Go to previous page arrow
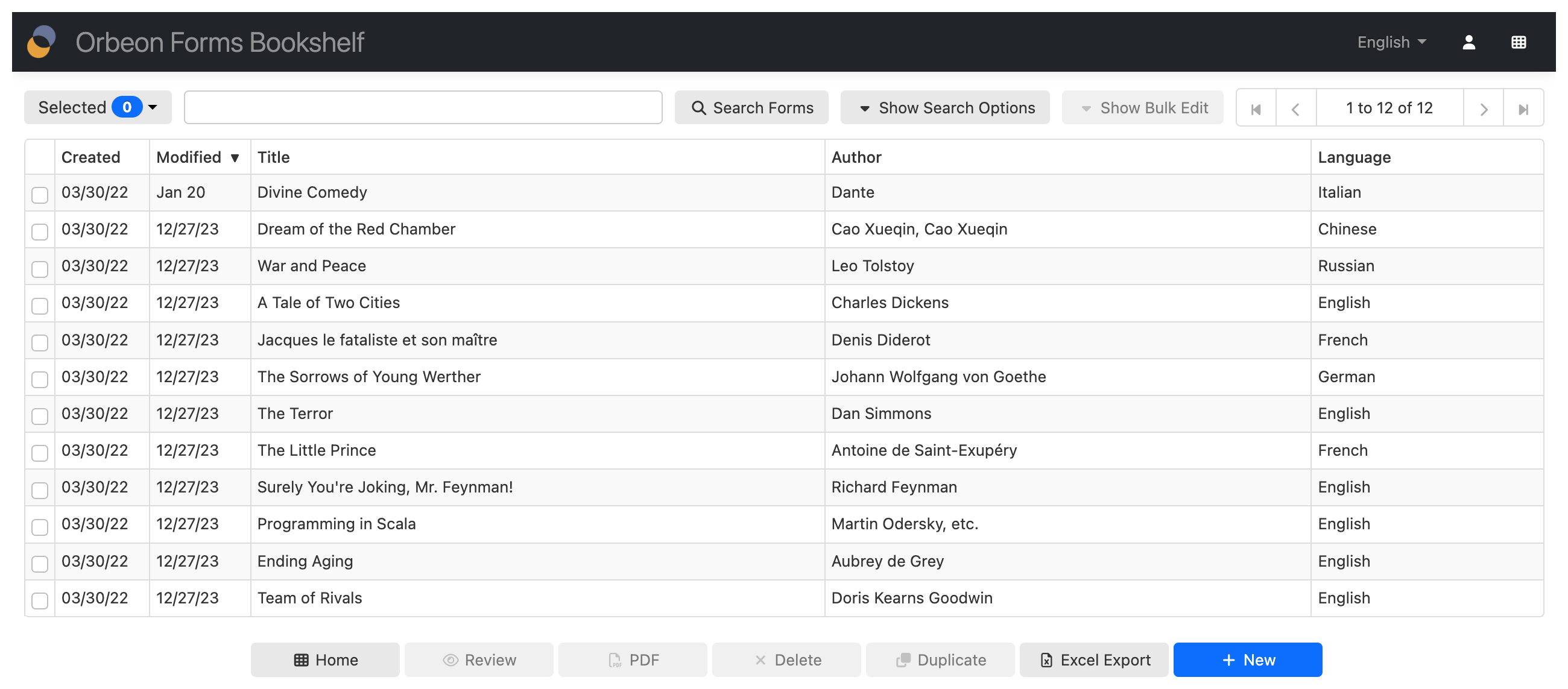 tap(1295, 109)
